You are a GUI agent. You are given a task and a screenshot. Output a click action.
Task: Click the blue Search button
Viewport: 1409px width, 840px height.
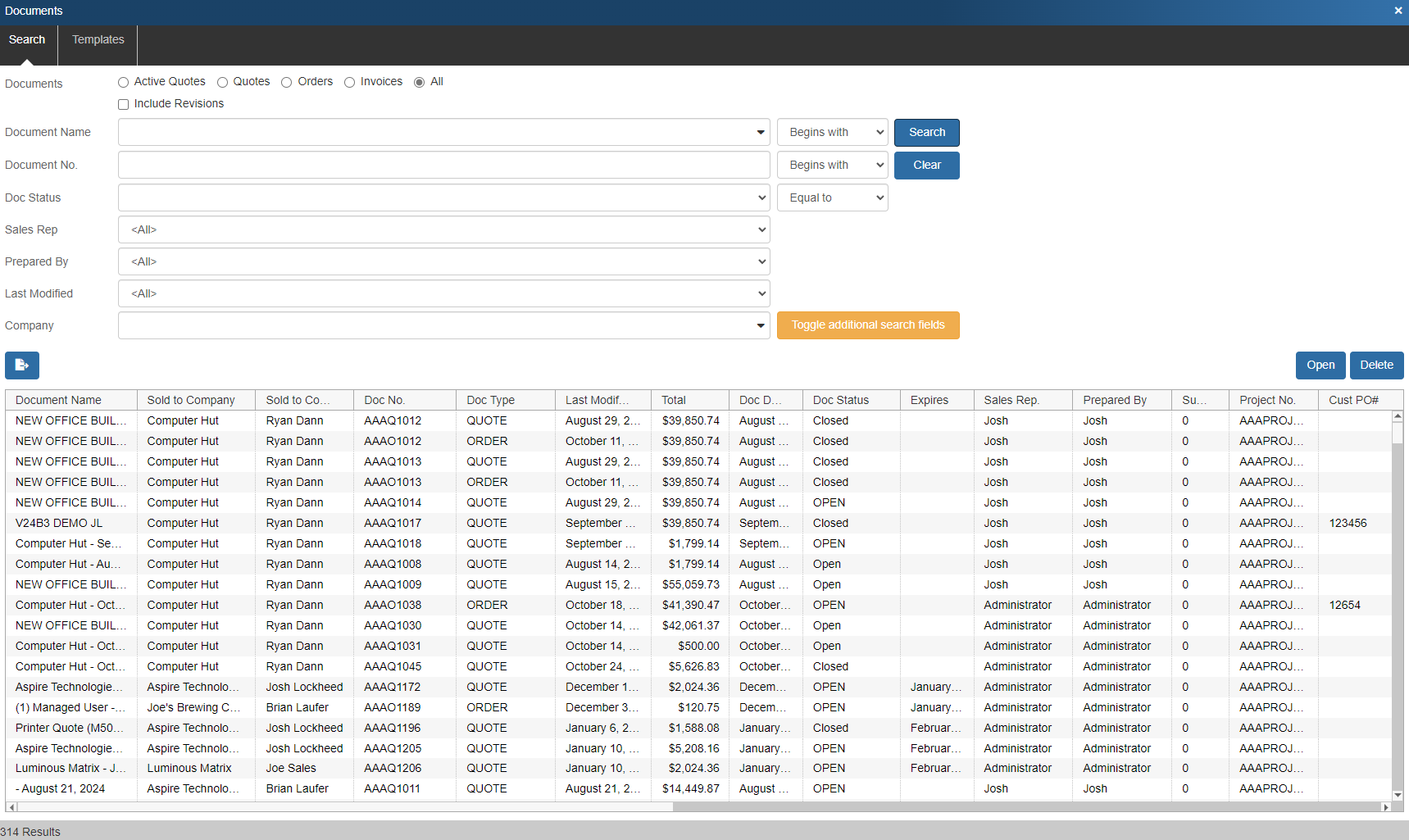926,133
